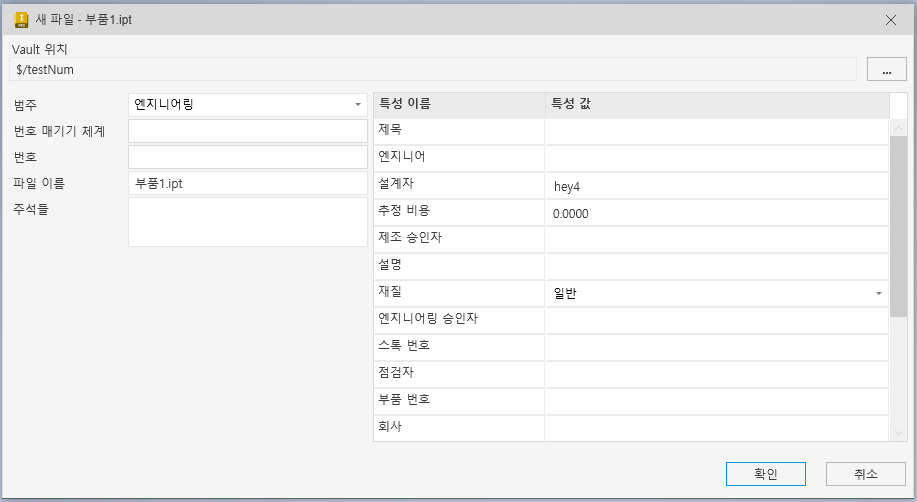Focus the 번호 number field
The image size is (917, 502).
[248, 157]
